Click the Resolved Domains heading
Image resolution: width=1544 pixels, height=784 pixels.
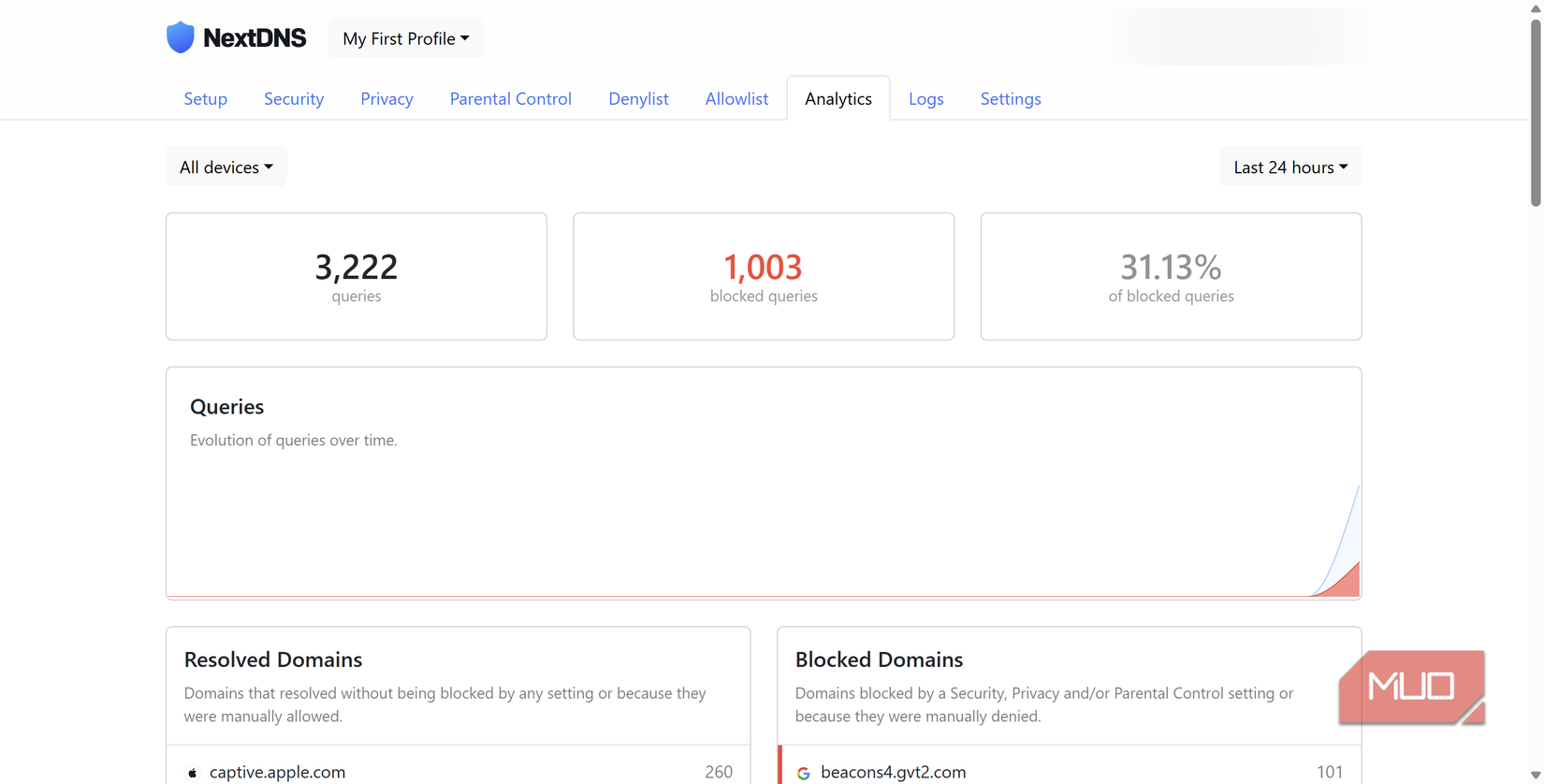[x=273, y=660]
